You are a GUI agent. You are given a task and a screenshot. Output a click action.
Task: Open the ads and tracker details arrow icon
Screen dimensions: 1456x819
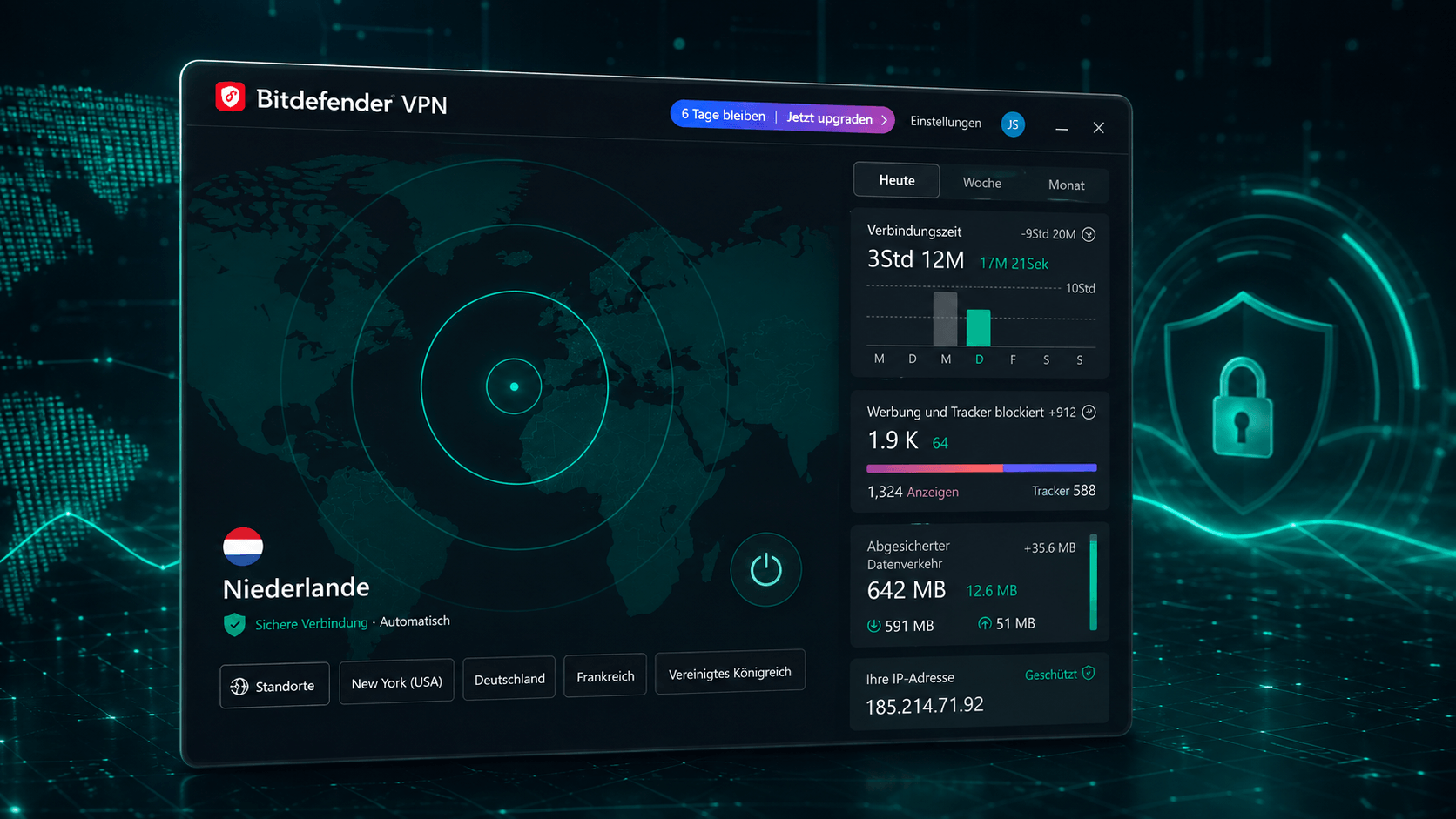tap(1089, 413)
